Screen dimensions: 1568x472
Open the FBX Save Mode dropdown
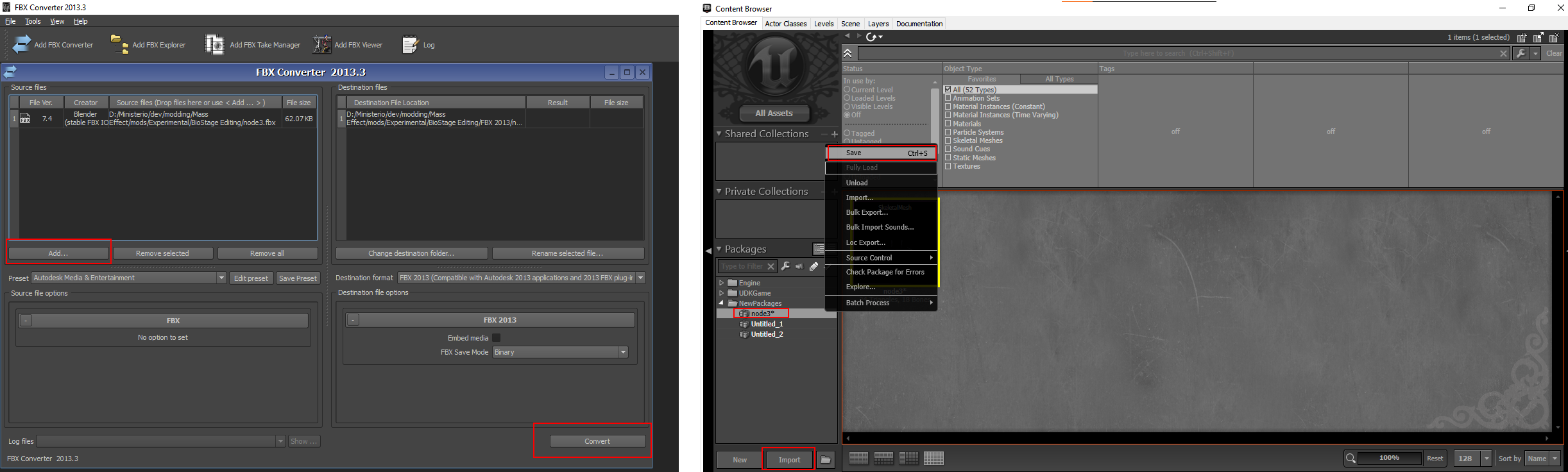[x=623, y=352]
